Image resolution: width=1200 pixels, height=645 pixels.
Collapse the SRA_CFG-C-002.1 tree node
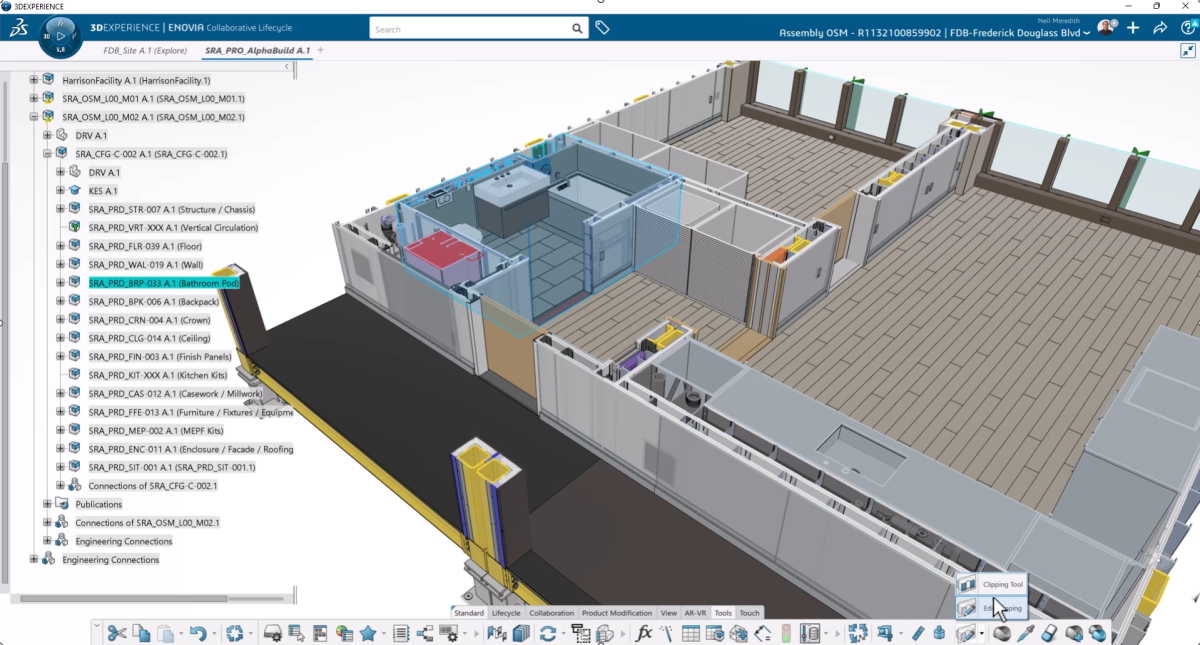[x=46, y=153]
